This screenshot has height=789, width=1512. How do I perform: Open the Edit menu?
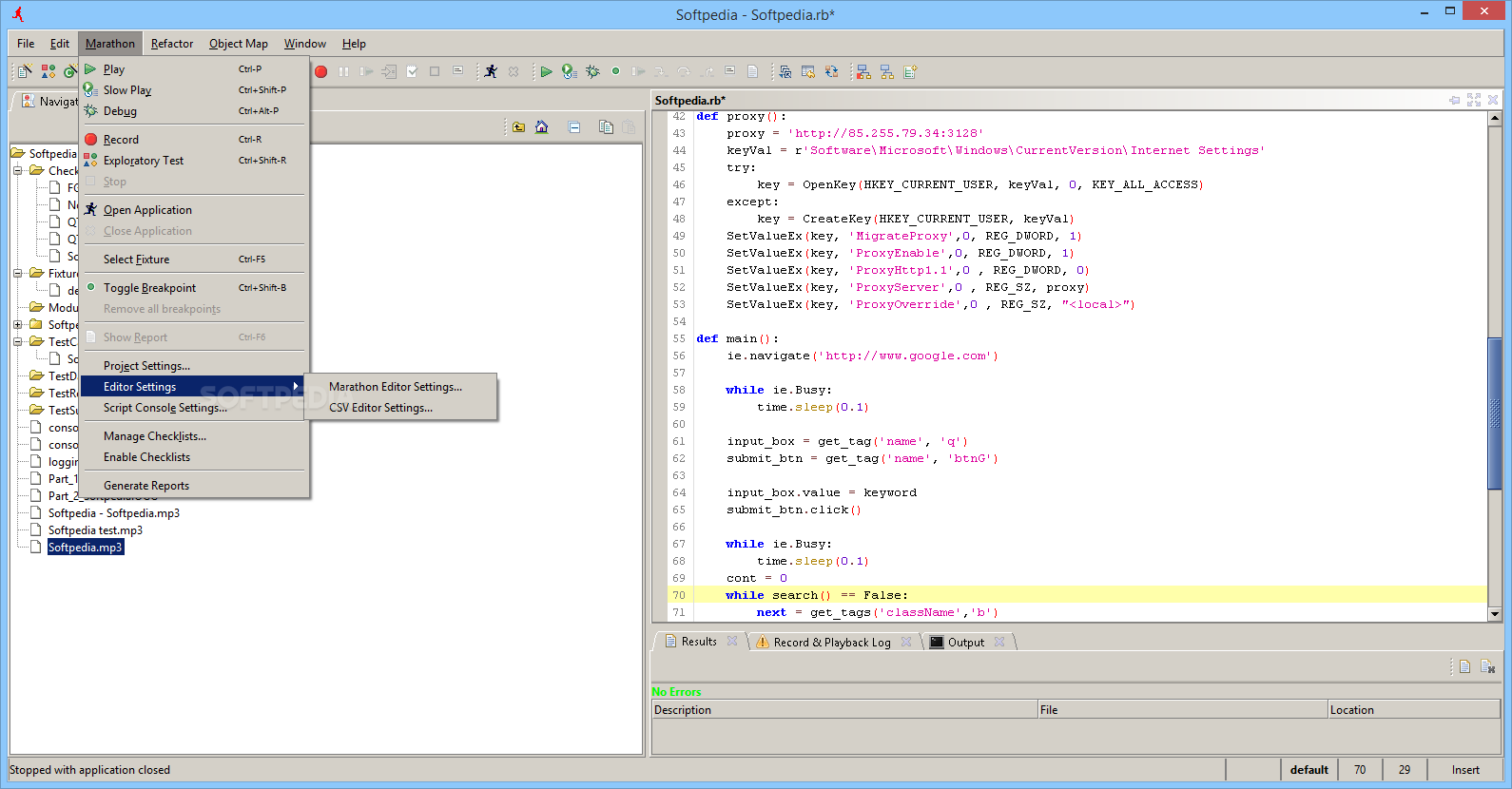[60, 43]
